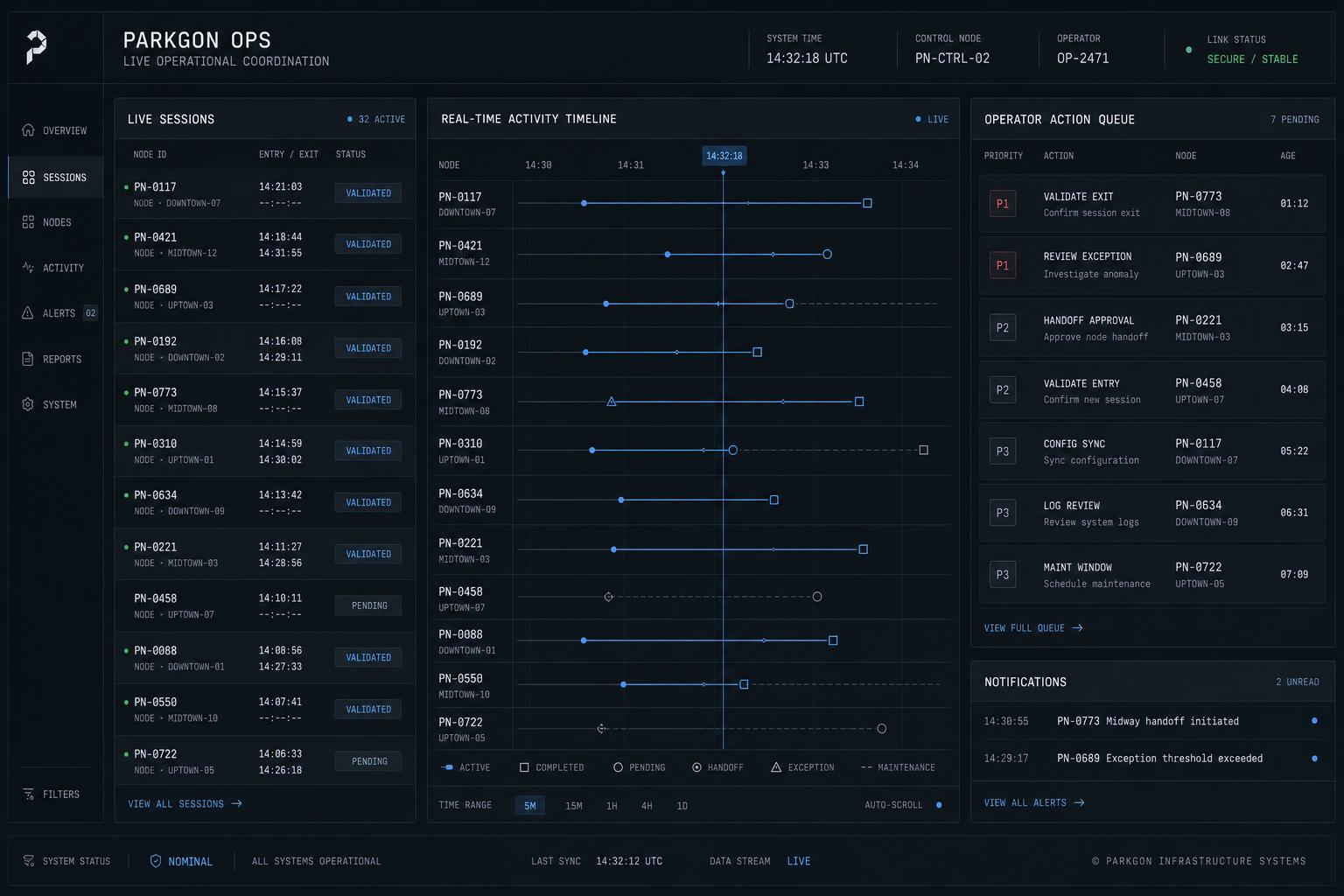1344x896 pixels.
Task: Click the Legend Pending circle entry
Action: (x=639, y=767)
